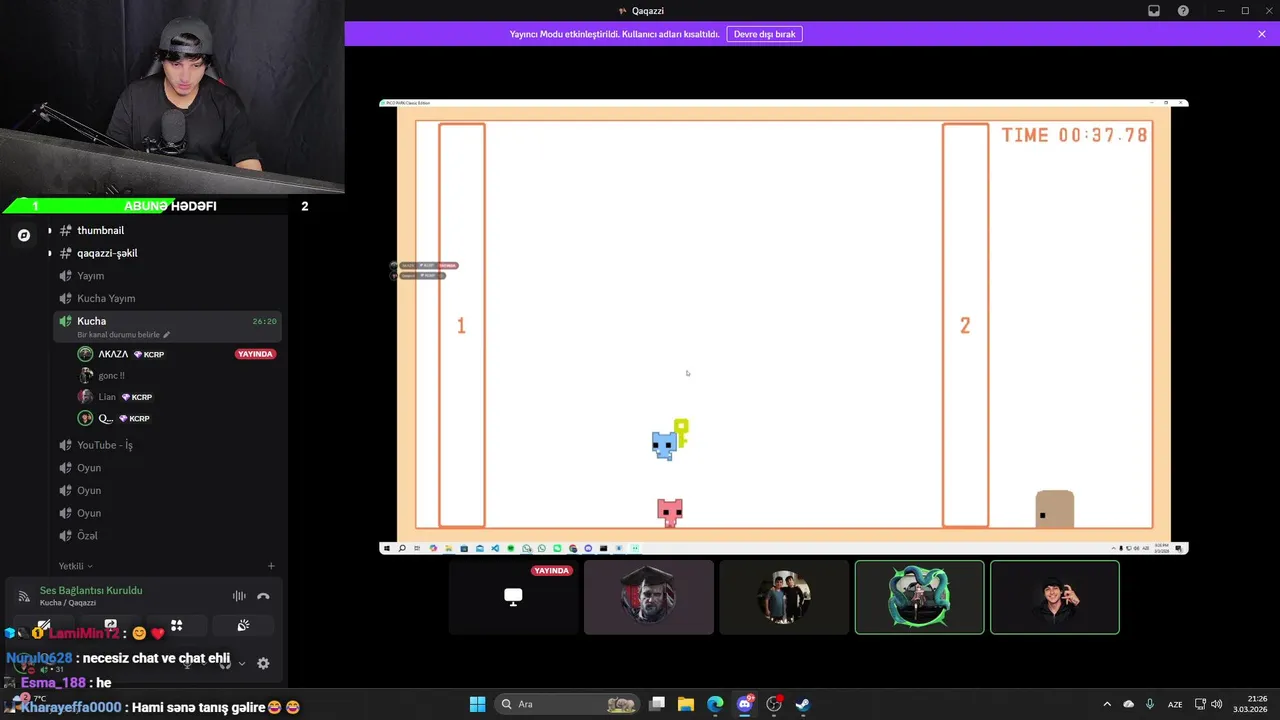This screenshot has height=720, width=1280.
Task: Open the volume tray icon
Action: click(x=1216, y=704)
